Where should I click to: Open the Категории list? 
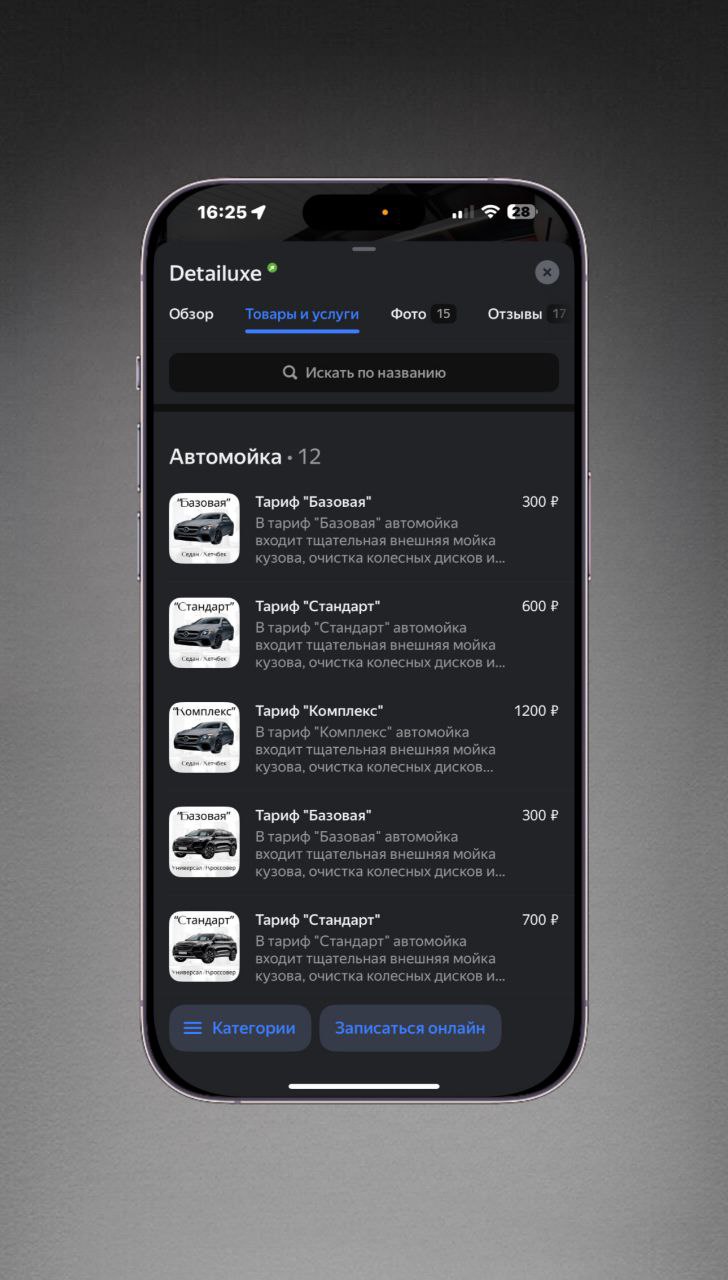(x=240, y=1028)
